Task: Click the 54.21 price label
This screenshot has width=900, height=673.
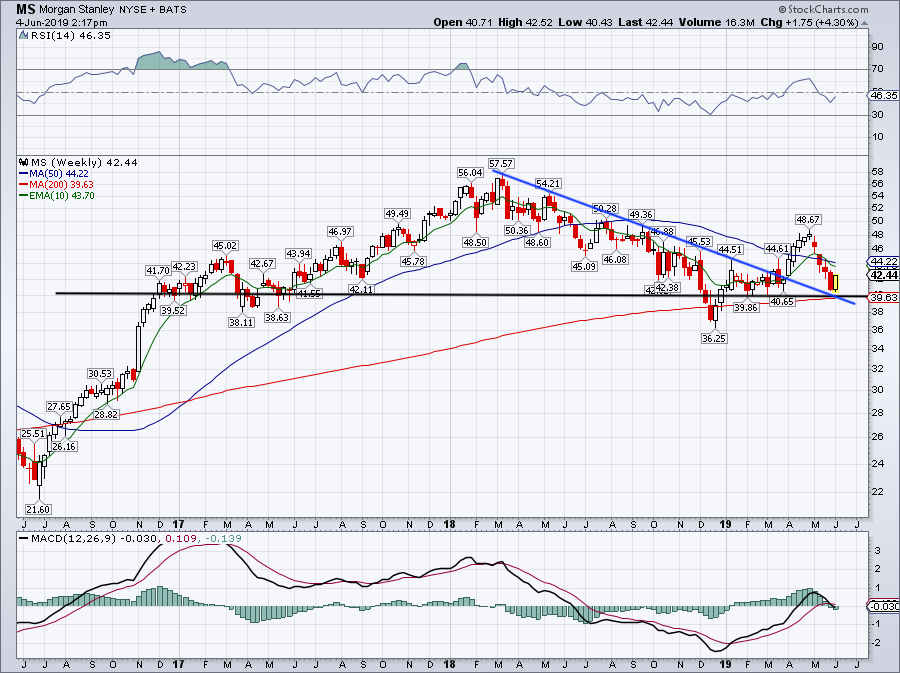Action: (548, 184)
